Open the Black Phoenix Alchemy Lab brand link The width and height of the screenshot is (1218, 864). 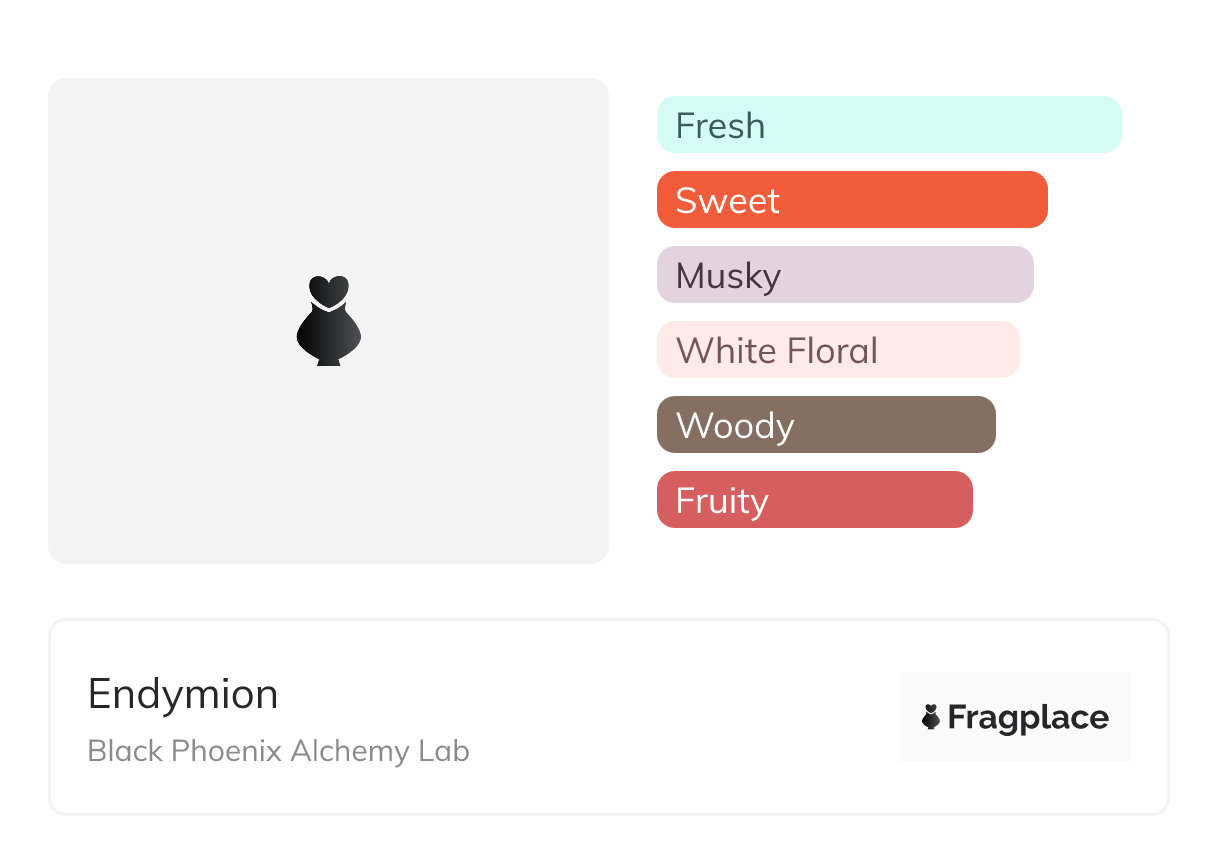(278, 751)
